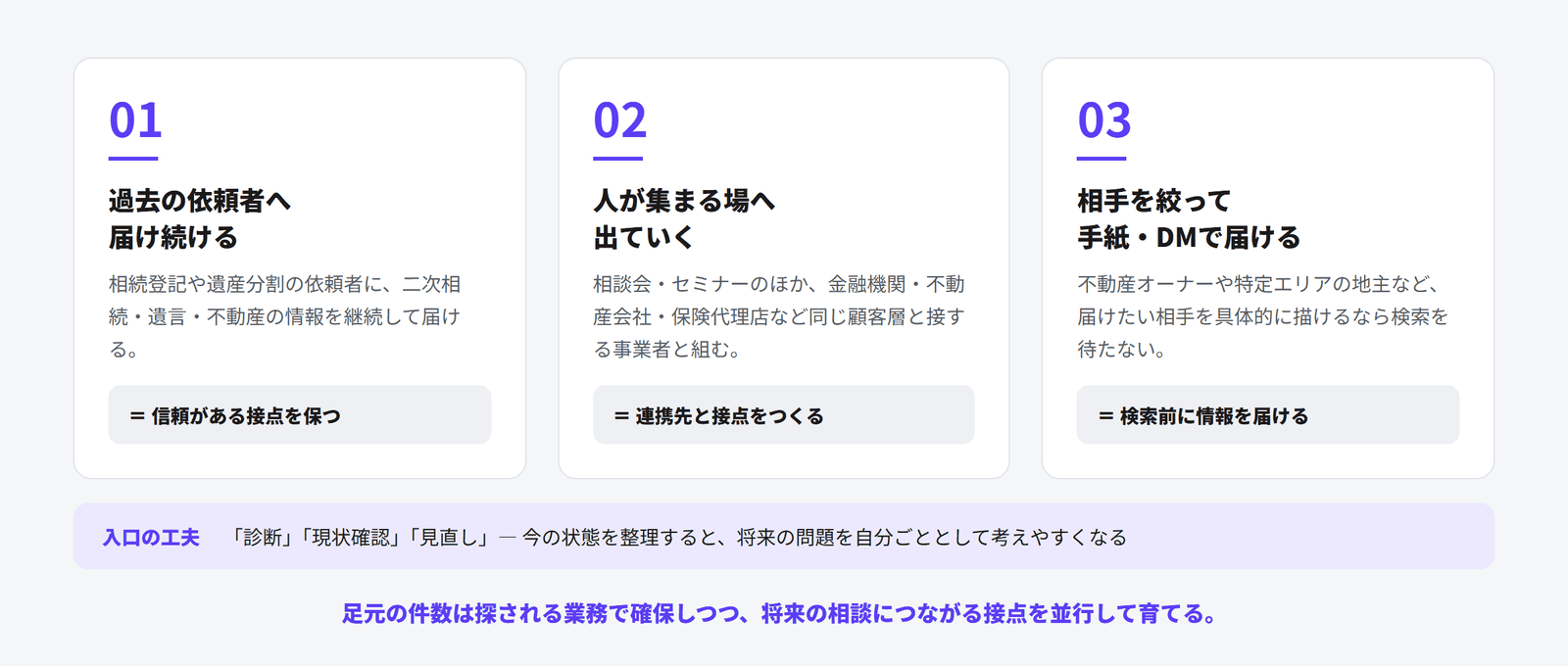Select the heading 相手を絞って手紙・DMで届ける
Viewport: 1568px width, 666px height.
pyautogui.click(x=1189, y=219)
